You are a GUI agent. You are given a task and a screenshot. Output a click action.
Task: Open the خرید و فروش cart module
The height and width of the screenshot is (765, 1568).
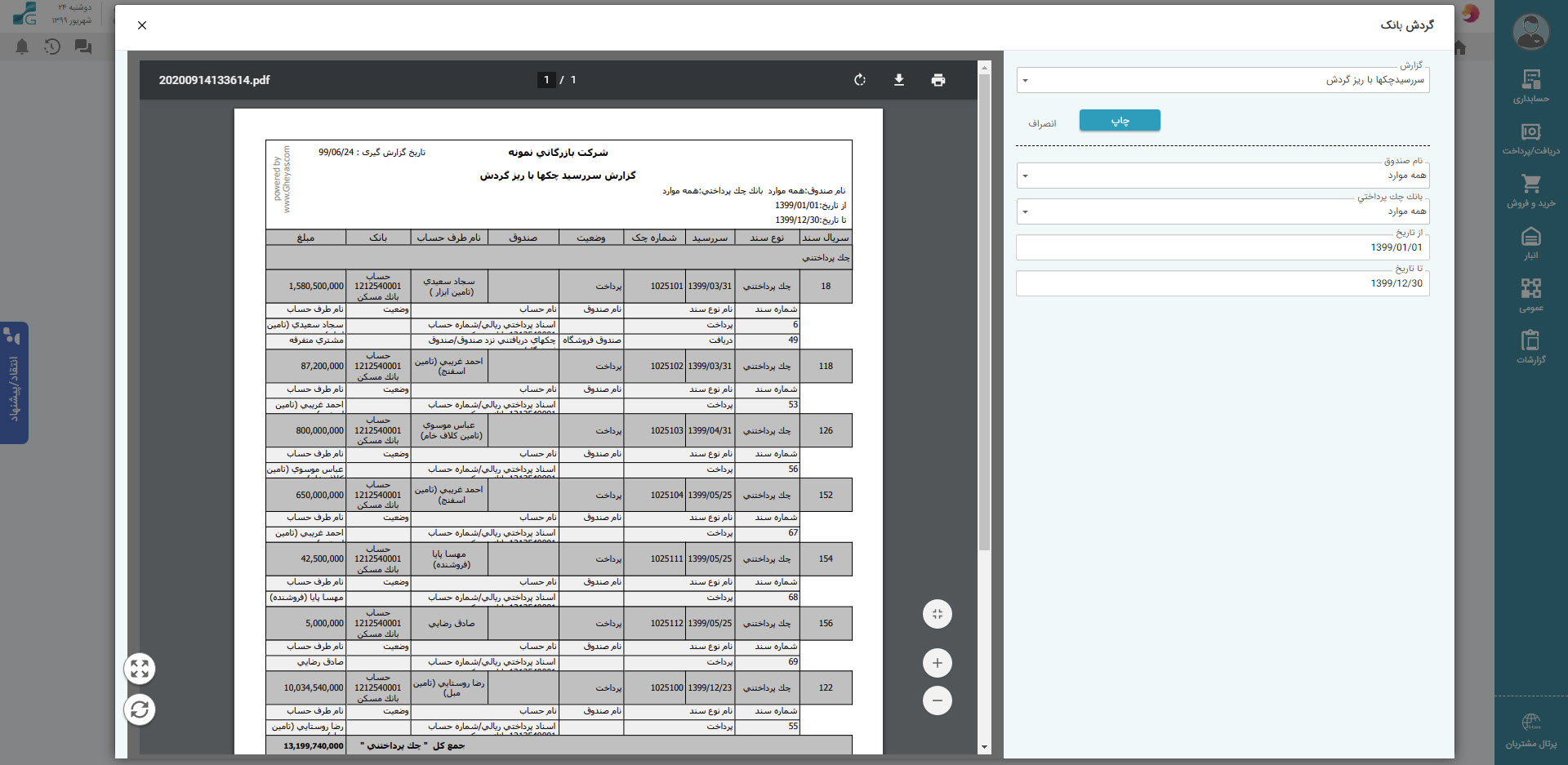(1530, 191)
